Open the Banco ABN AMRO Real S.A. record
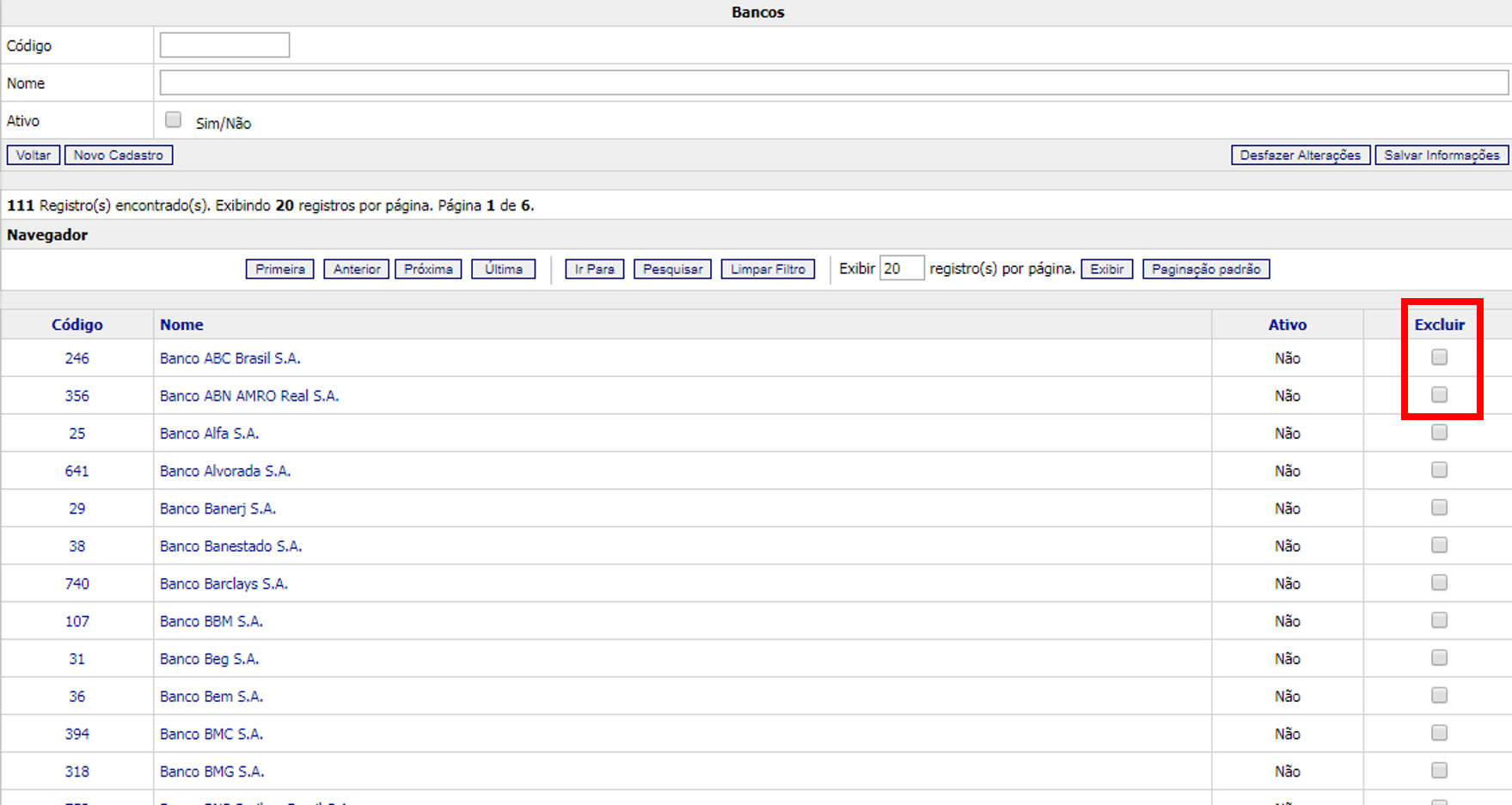 [249, 396]
